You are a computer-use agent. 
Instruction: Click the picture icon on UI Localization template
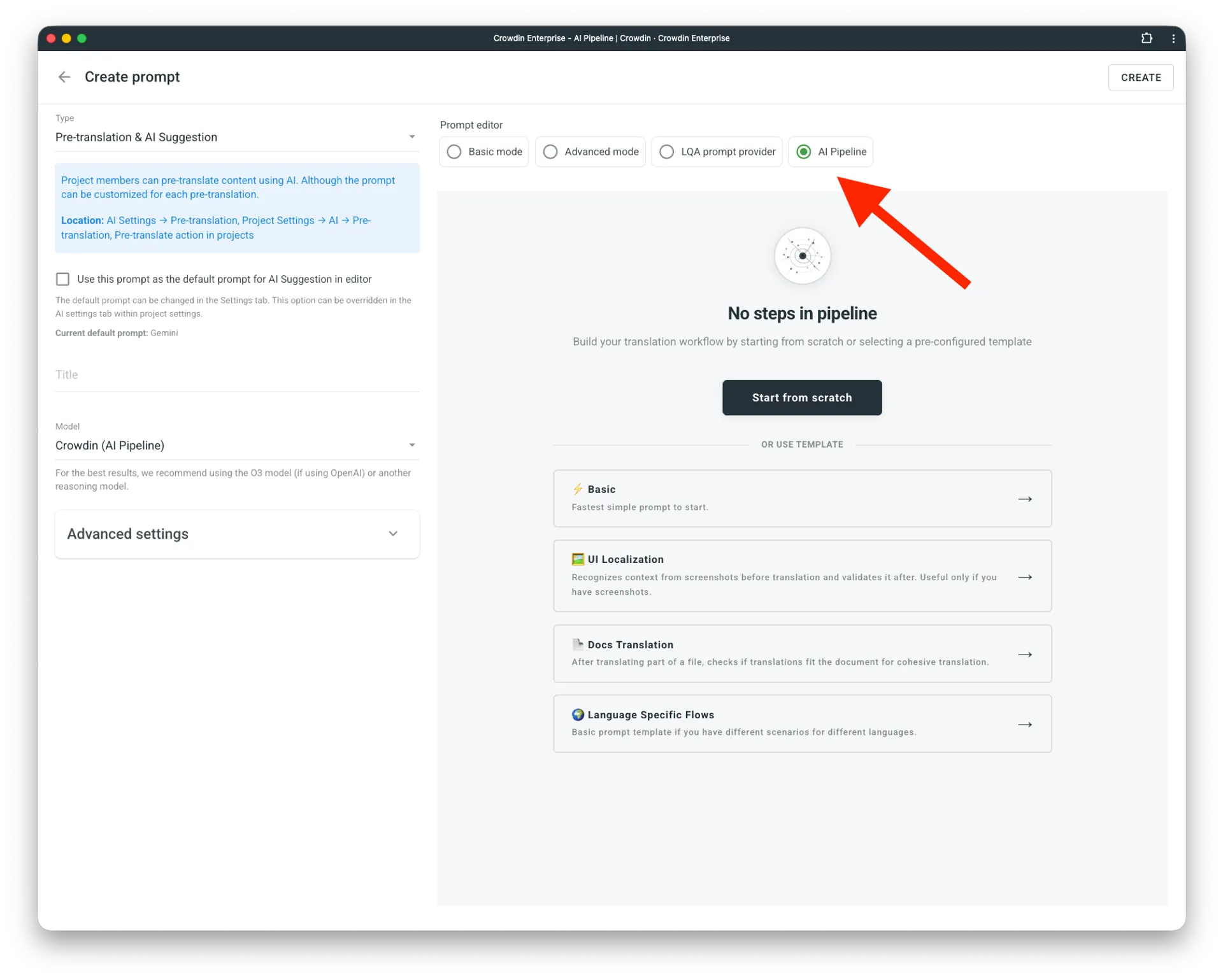pyautogui.click(x=578, y=558)
